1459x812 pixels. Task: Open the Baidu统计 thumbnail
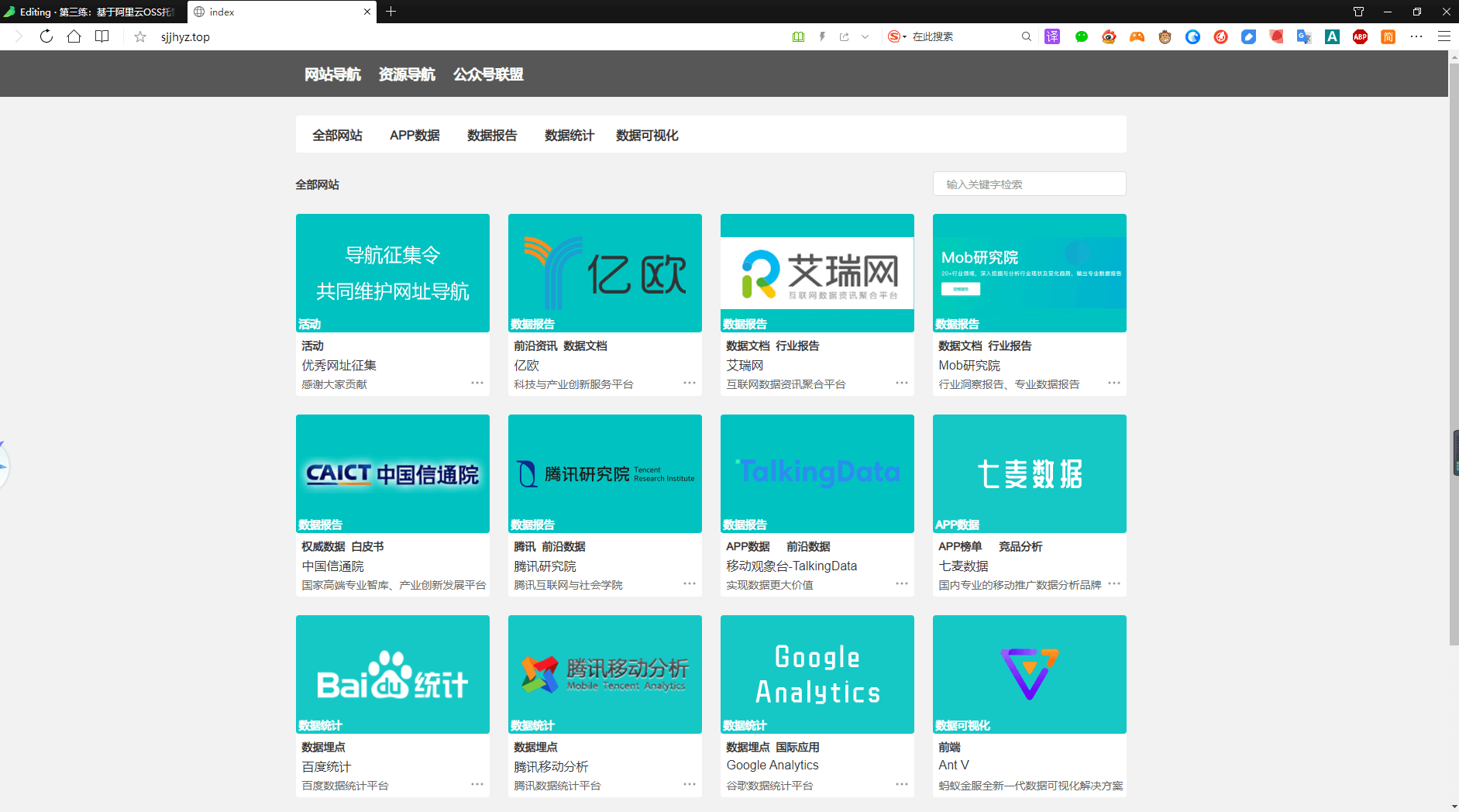[x=393, y=674]
